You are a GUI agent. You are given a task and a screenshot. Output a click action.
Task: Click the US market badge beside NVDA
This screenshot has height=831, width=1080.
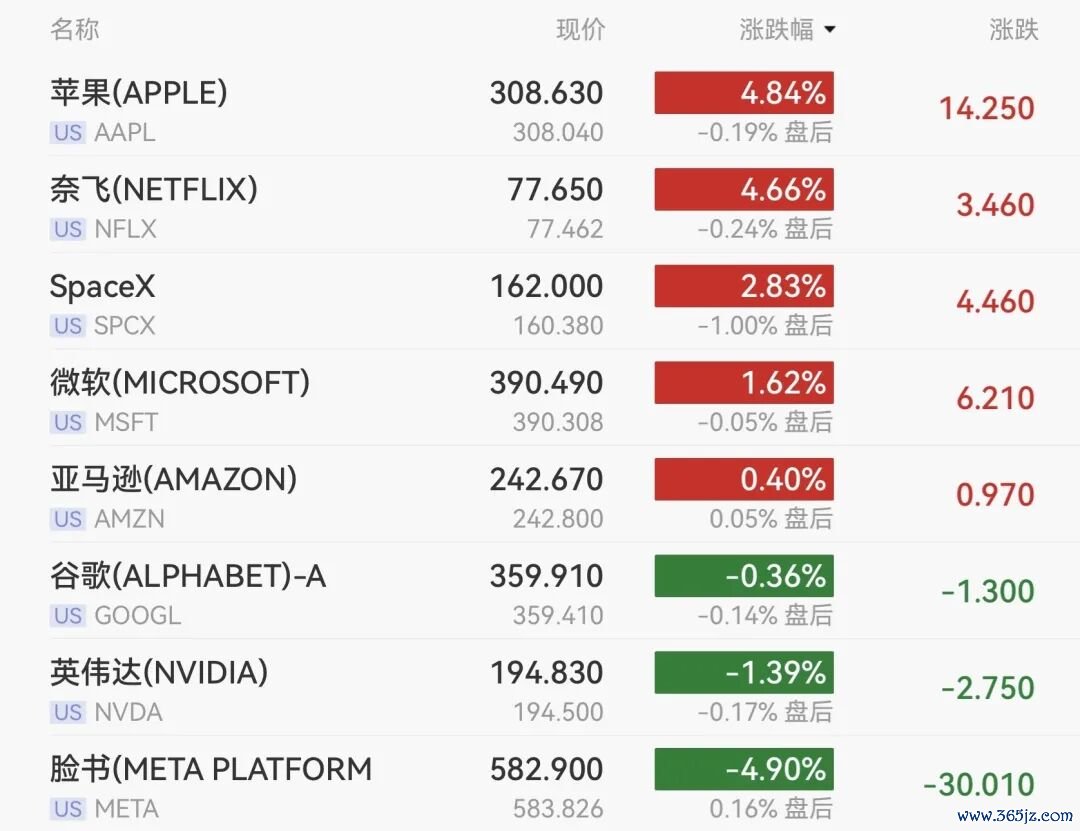tap(68, 712)
